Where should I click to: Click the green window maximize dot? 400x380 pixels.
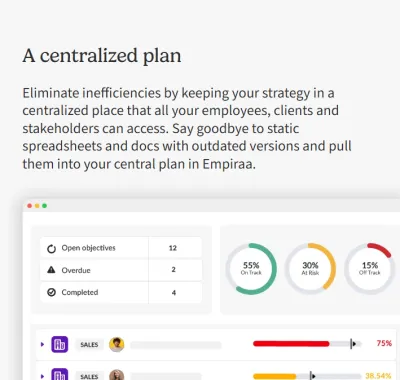(44, 206)
